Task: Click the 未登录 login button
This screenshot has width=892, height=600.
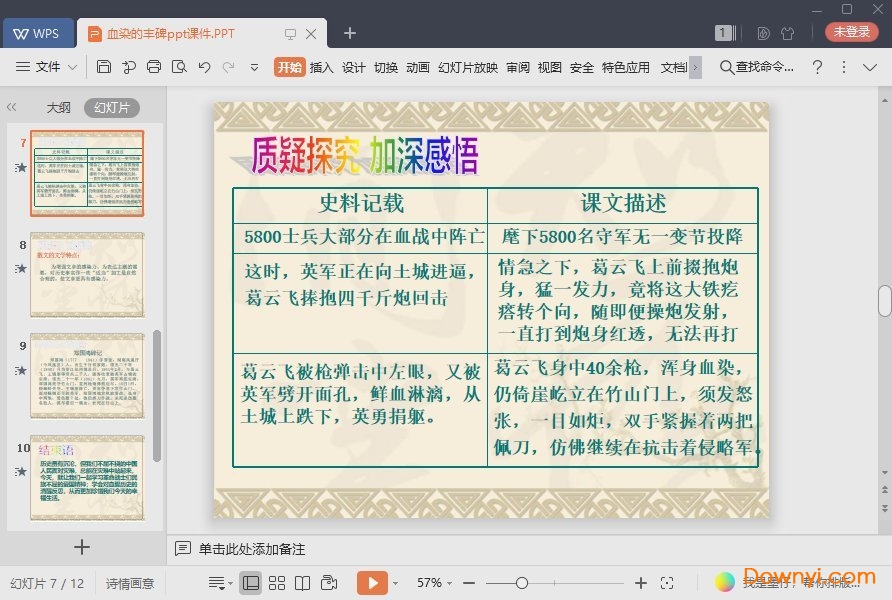Action: pyautogui.click(x=851, y=32)
